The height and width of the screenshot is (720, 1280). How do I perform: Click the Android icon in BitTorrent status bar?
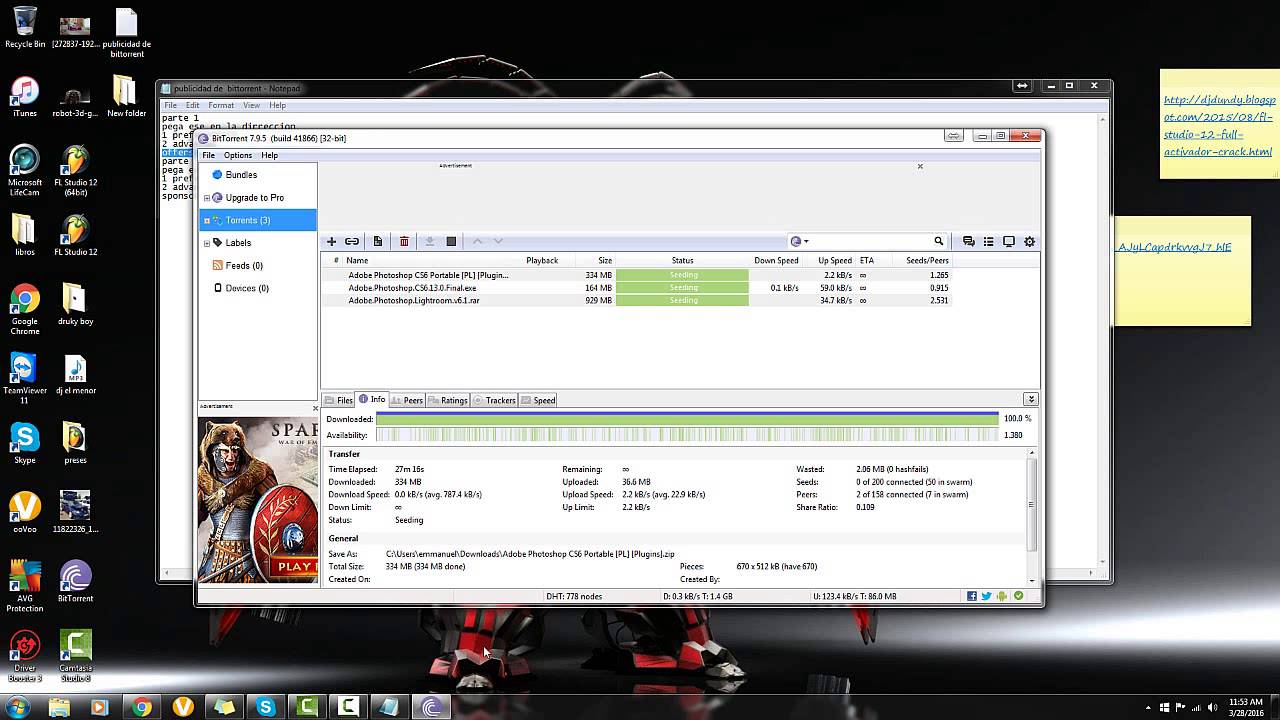pyautogui.click(x=1002, y=596)
